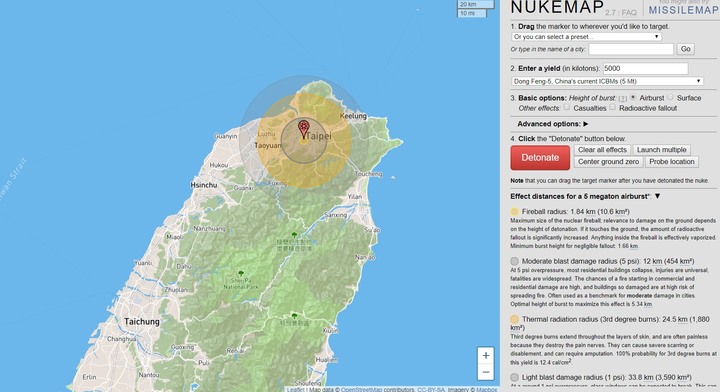Image resolution: width=720 pixels, height=392 pixels.
Task: Click the Yilan label on map
Action: pyautogui.click(x=354, y=196)
